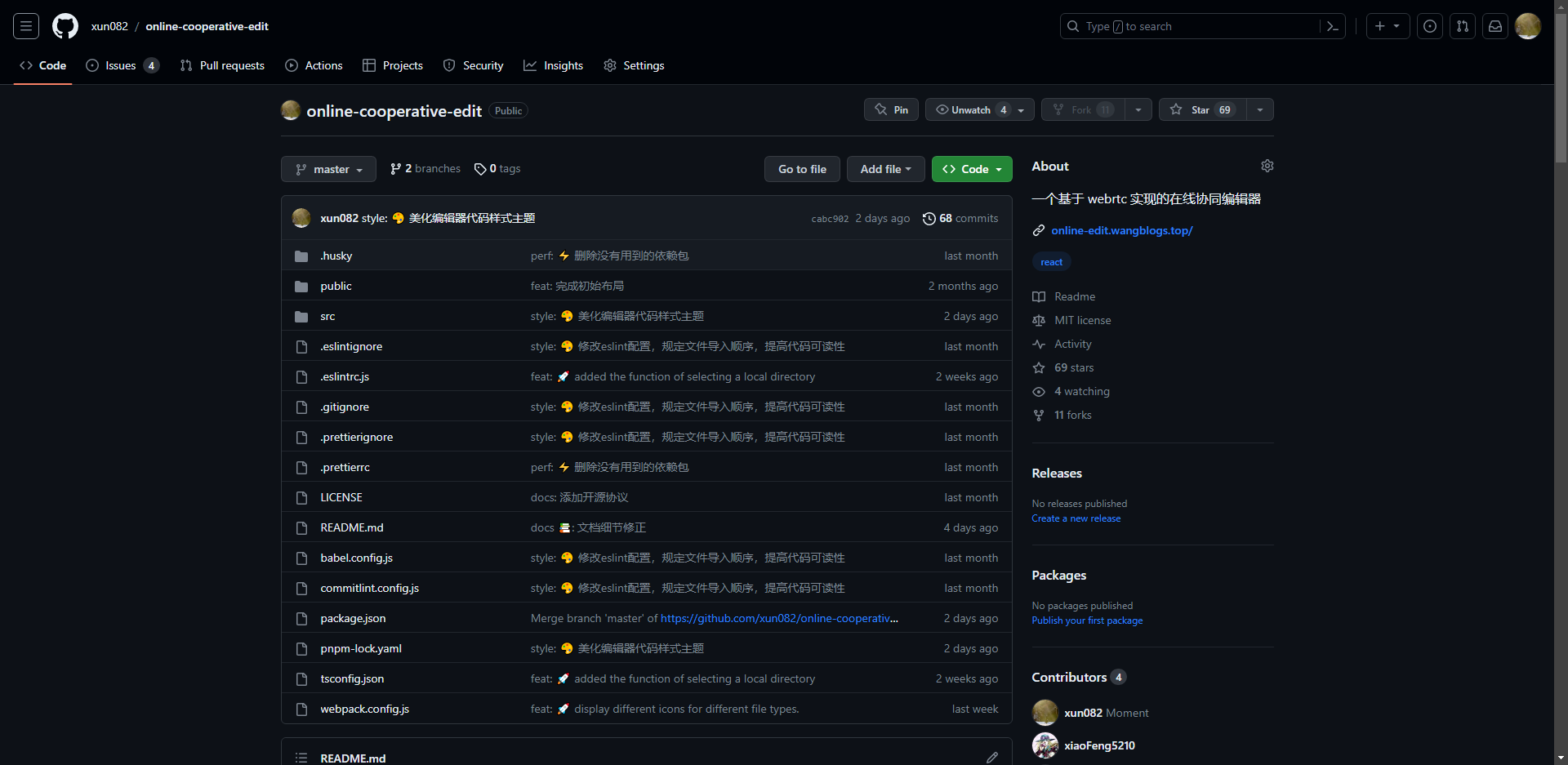
Task: Open the user avatar menu in the header
Action: pyautogui.click(x=1528, y=26)
